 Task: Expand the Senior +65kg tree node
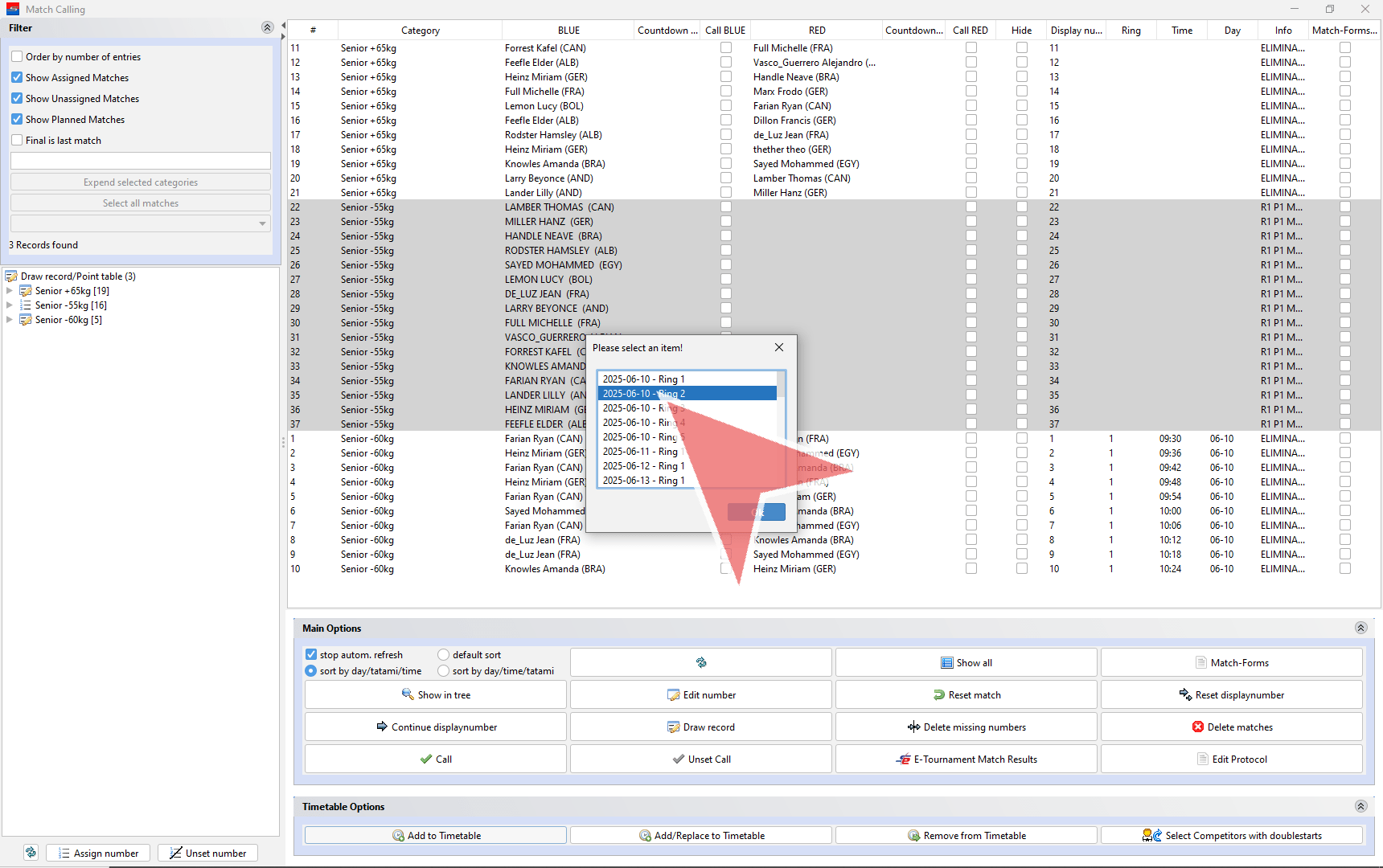click(10, 291)
